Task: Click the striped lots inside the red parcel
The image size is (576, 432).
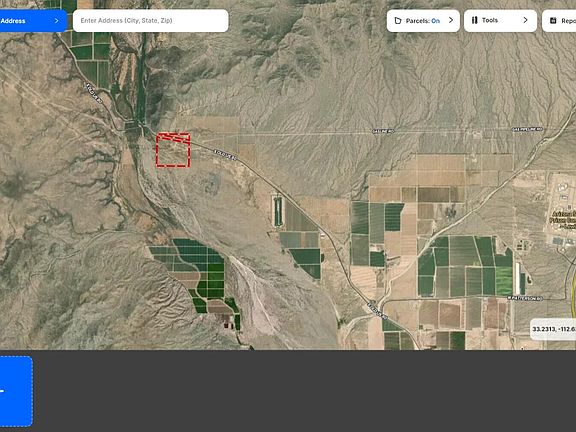Action: [173, 138]
